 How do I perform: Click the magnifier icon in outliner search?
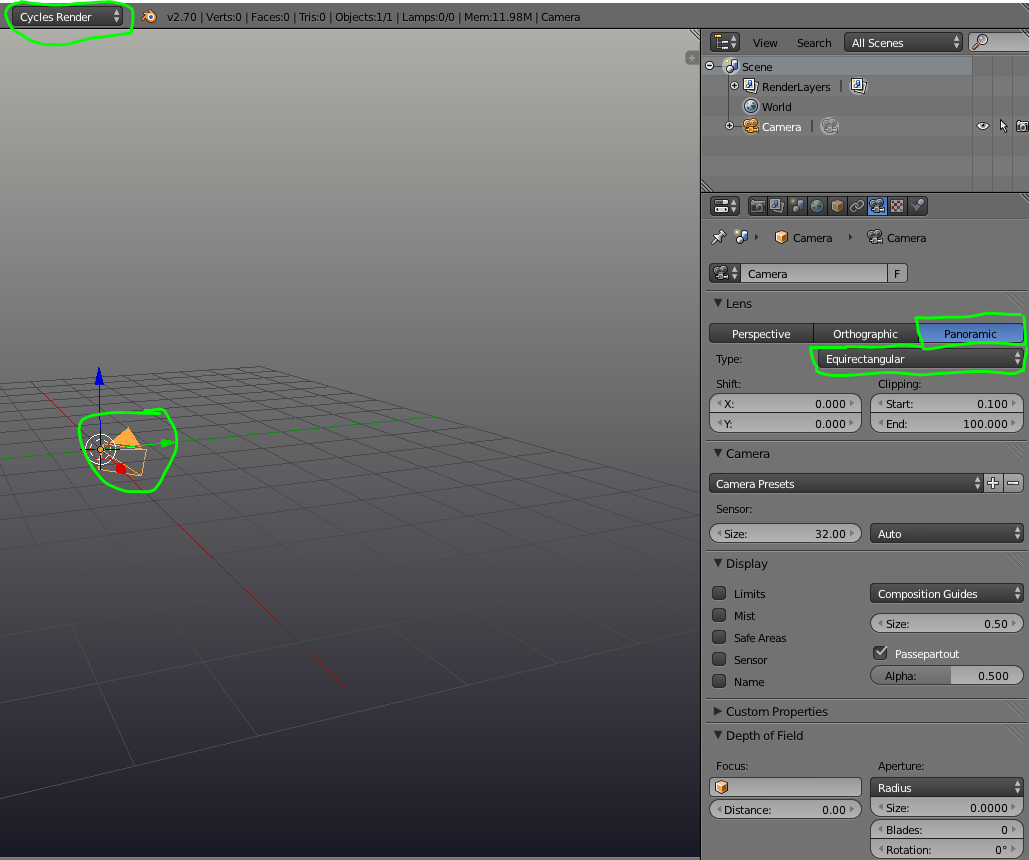coord(979,43)
